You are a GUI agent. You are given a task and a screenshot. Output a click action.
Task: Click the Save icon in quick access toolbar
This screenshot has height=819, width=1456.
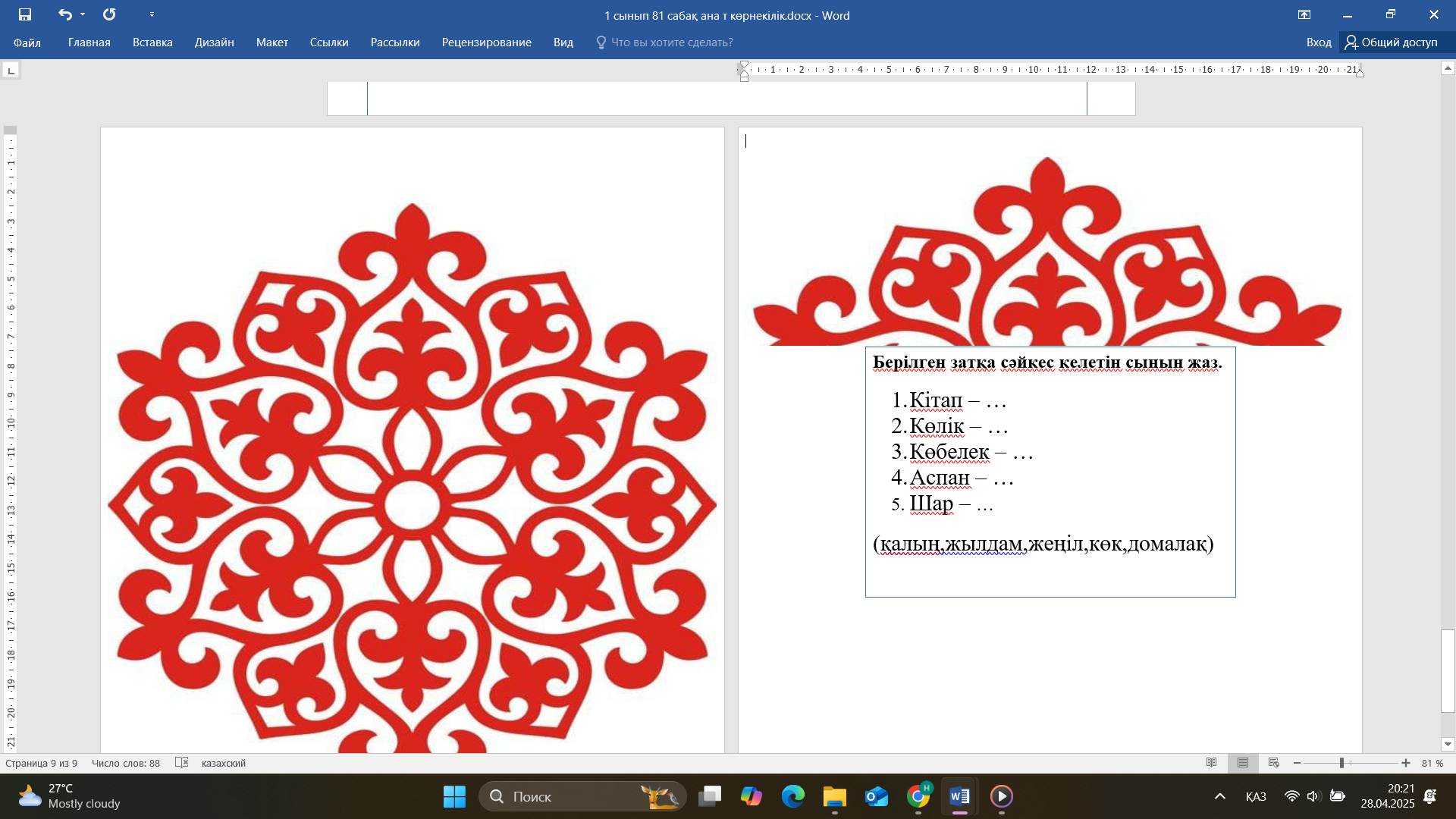pos(25,14)
